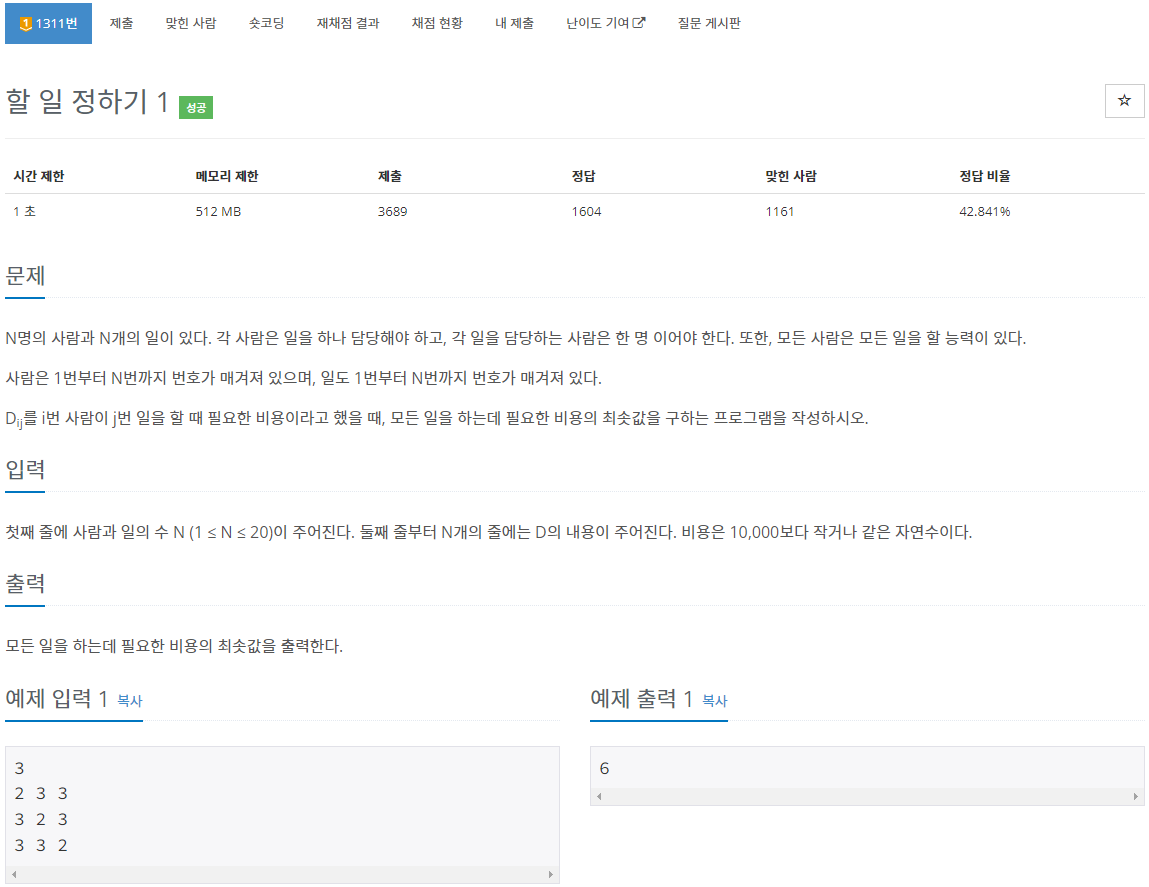Copy the sample output using 복사
This screenshot has width=1149, height=887.
click(x=714, y=700)
